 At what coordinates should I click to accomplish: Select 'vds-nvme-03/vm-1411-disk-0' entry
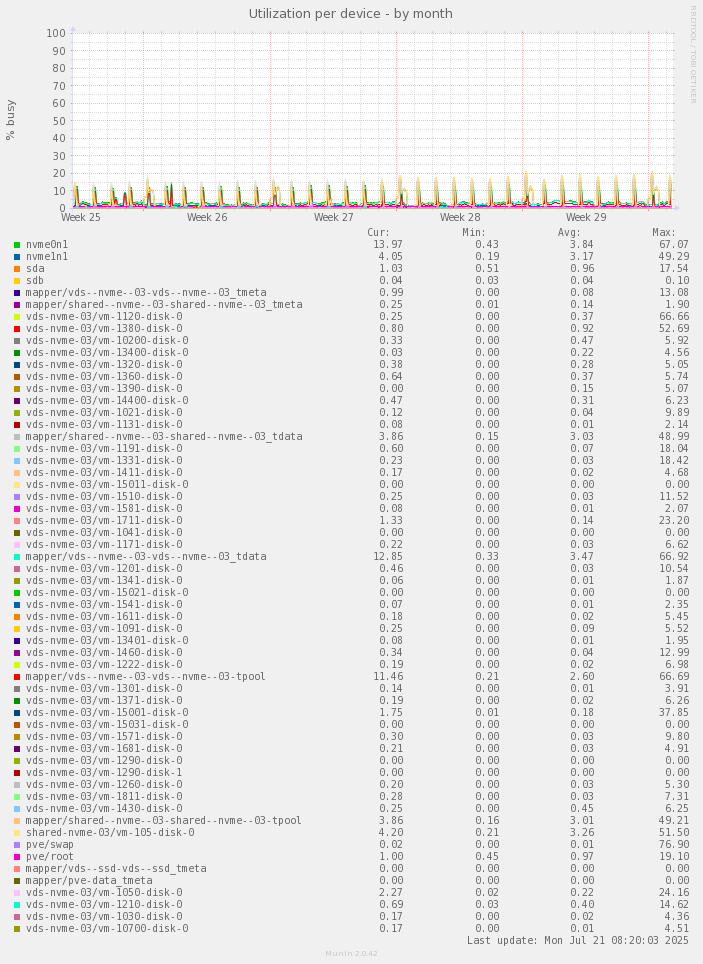(104, 472)
